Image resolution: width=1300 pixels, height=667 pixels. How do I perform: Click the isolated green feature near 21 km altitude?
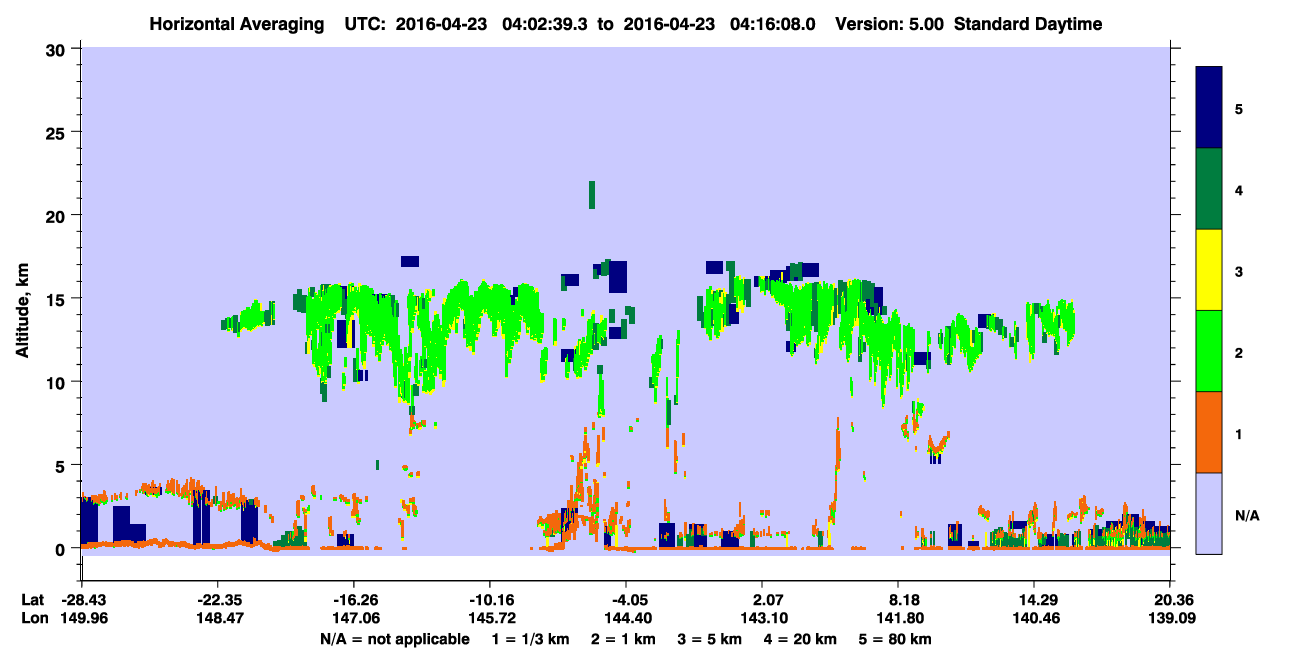[592, 195]
